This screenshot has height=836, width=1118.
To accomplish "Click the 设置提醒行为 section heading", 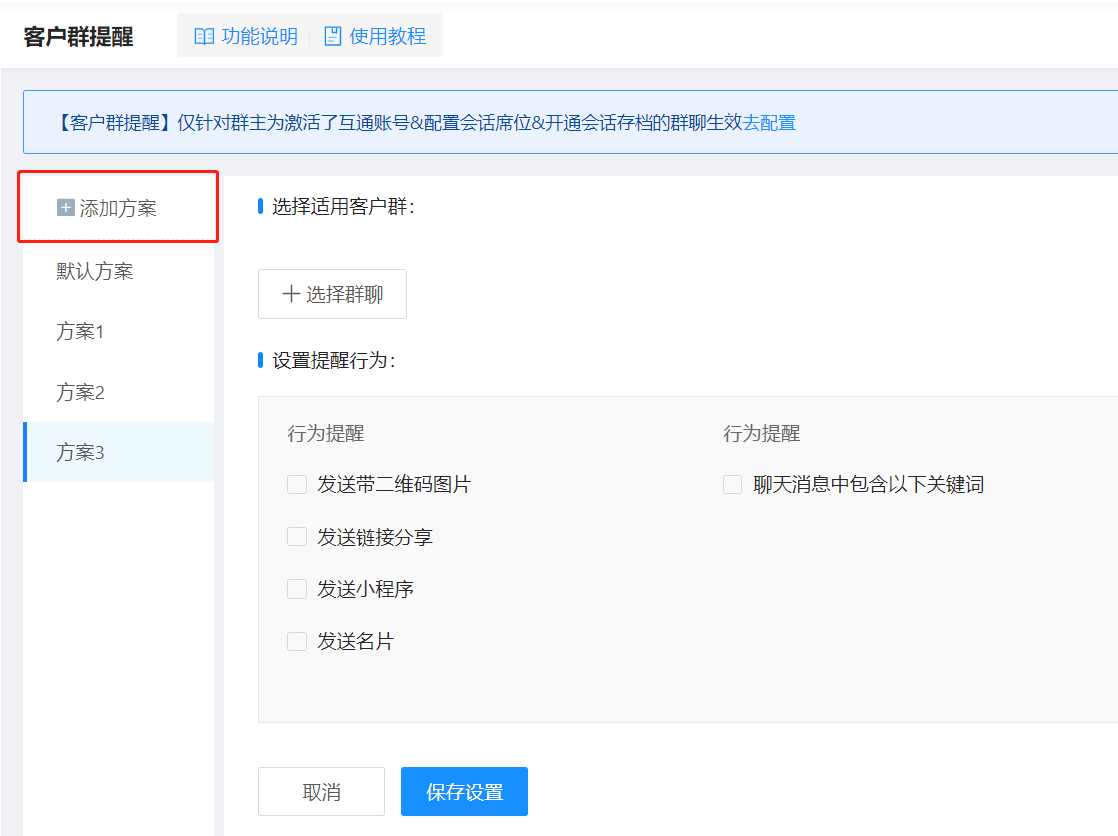I will (x=334, y=360).
